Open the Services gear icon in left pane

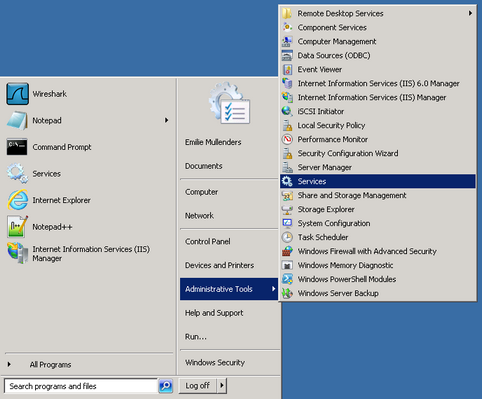[x=17, y=173]
